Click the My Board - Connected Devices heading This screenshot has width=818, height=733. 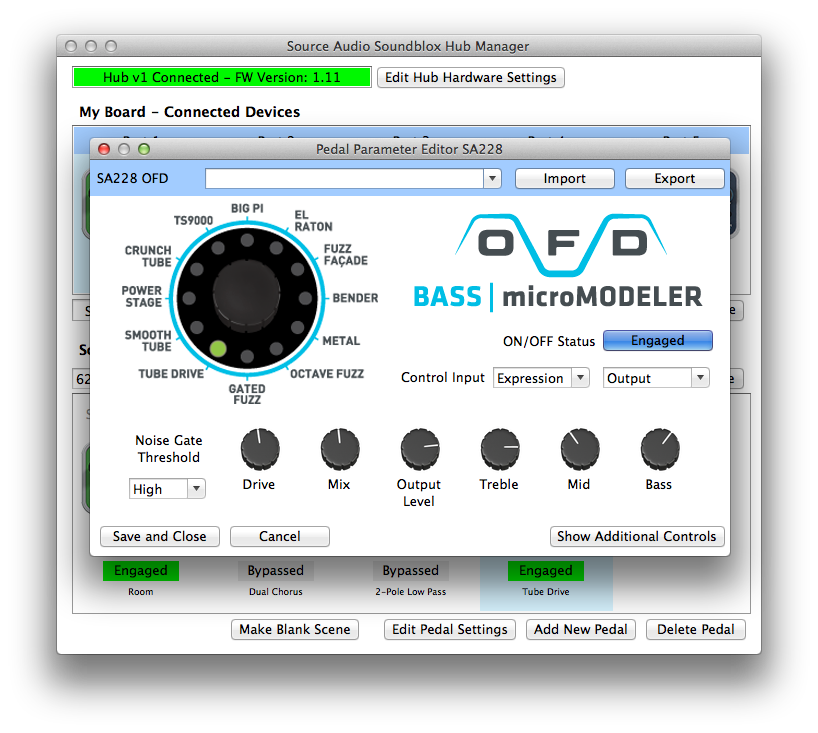click(x=189, y=112)
